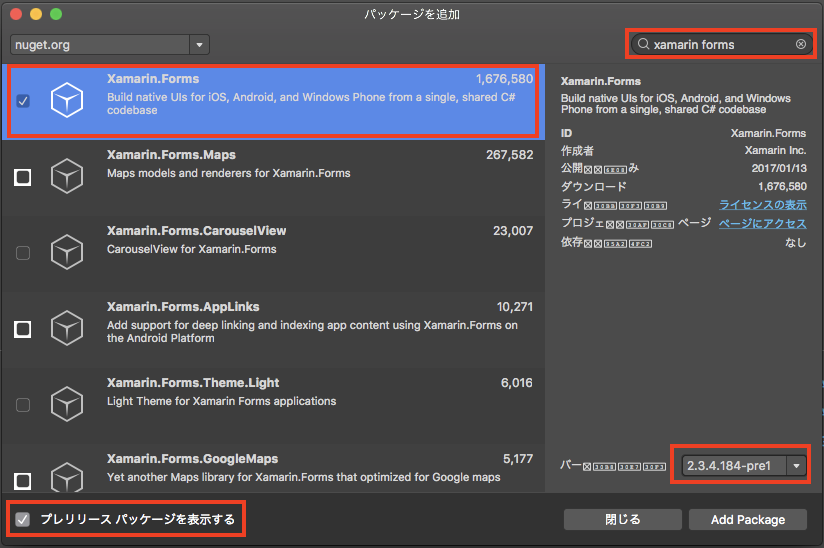Select the Xamarin.Forms.CarouselView package title

197,231
